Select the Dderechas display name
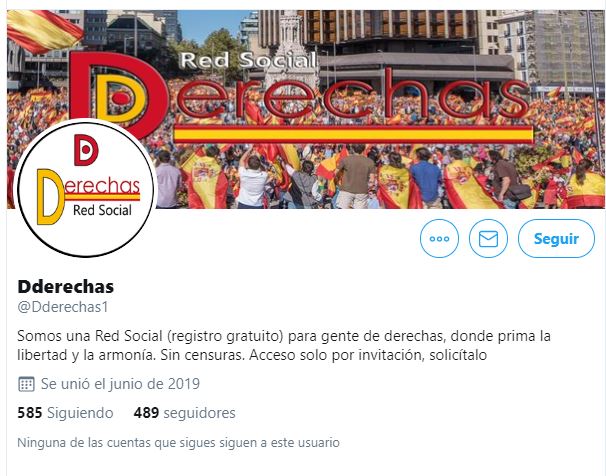The height and width of the screenshot is (476, 606). [x=66, y=287]
